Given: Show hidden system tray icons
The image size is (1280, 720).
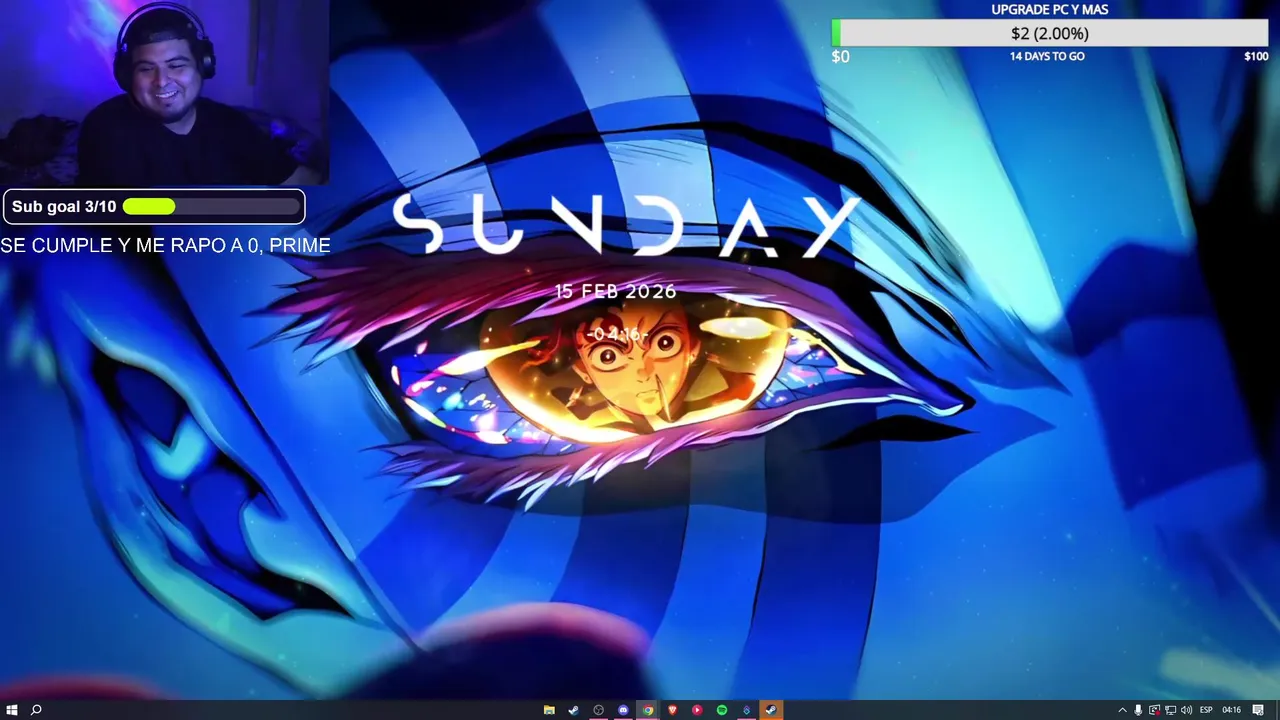Looking at the screenshot, I should tap(1122, 710).
